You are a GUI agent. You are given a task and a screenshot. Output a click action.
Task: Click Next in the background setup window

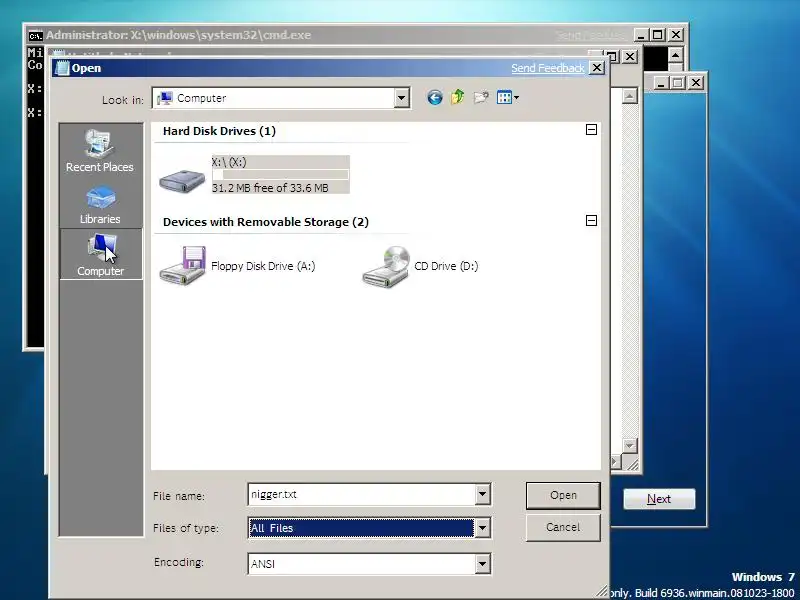659,499
